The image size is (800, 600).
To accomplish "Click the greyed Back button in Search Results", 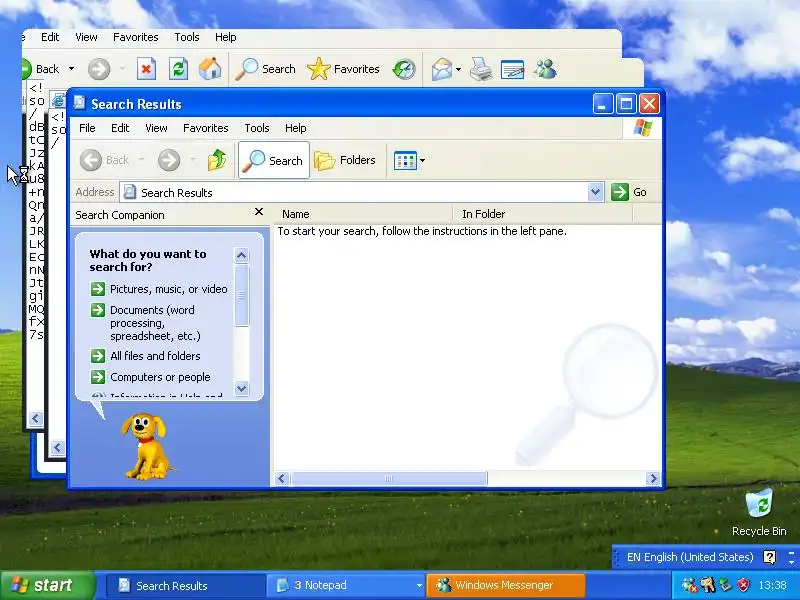I will (x=105, y=160).
